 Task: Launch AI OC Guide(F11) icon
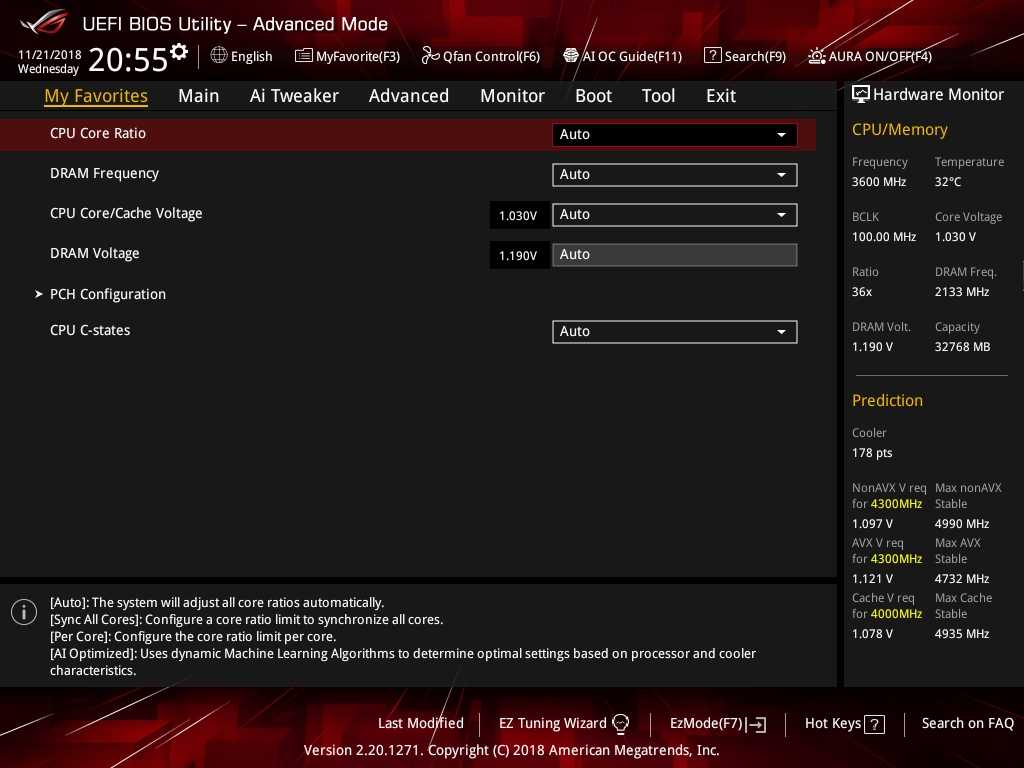point(571,56)
